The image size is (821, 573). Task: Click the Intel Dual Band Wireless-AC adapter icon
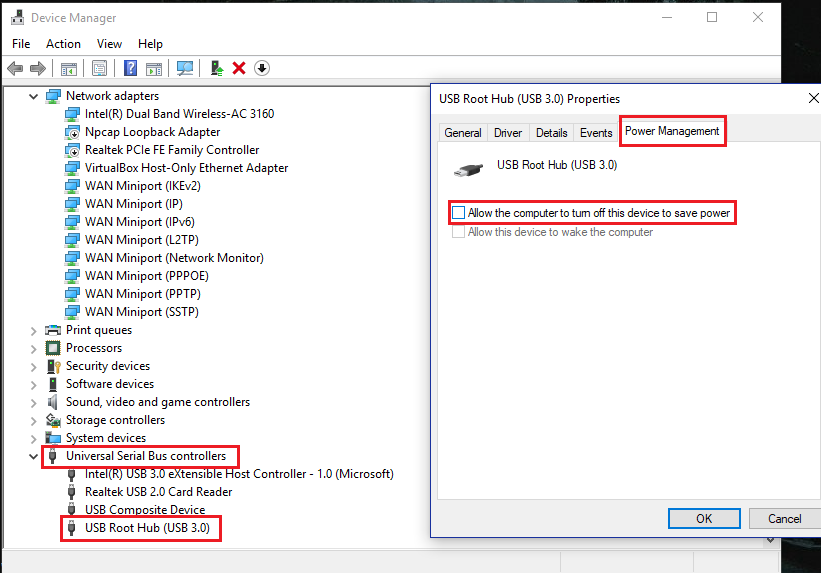click(72, 114)
